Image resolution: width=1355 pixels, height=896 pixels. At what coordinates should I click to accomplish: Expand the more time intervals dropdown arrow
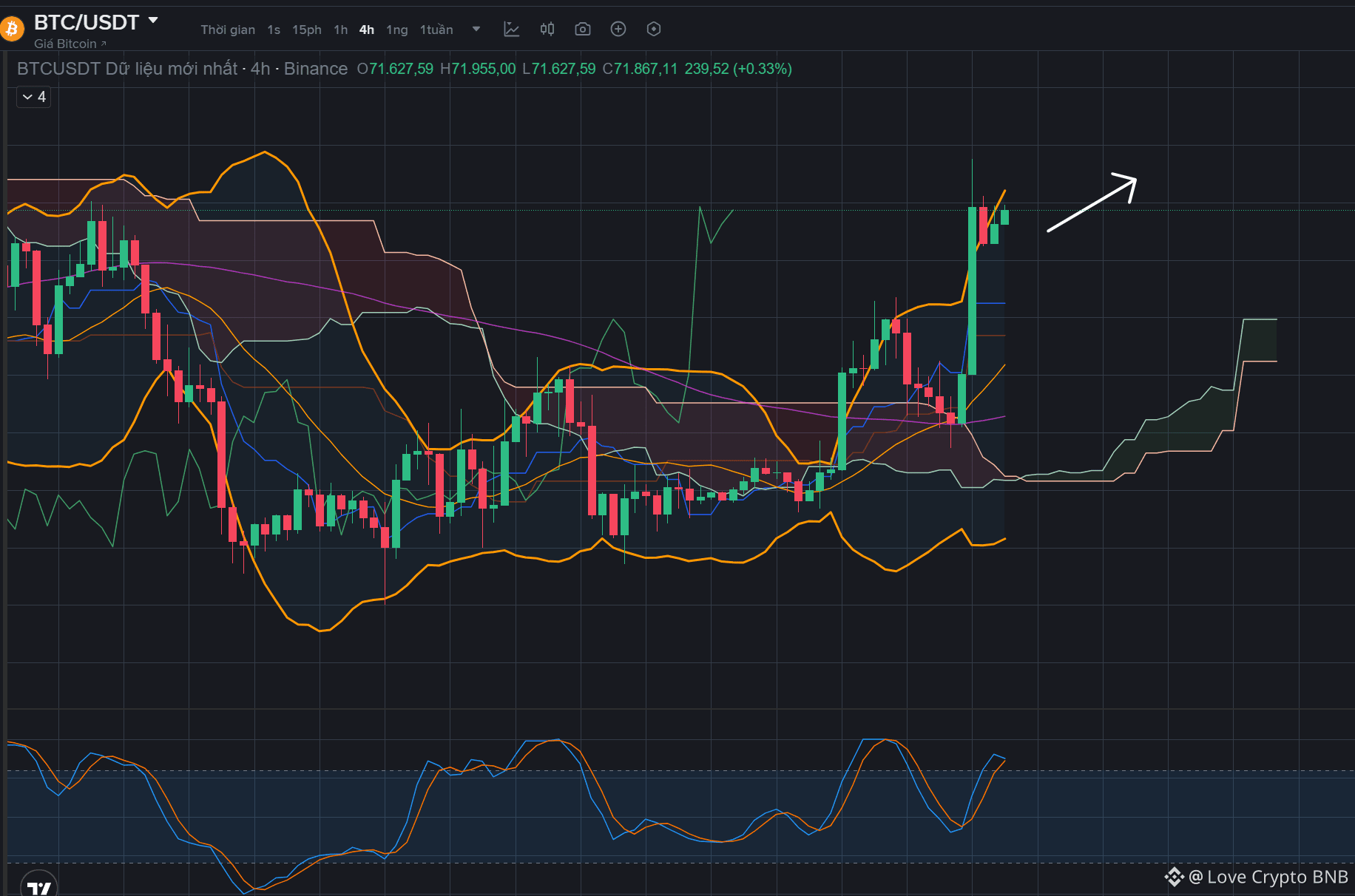[x=476, y=30]
